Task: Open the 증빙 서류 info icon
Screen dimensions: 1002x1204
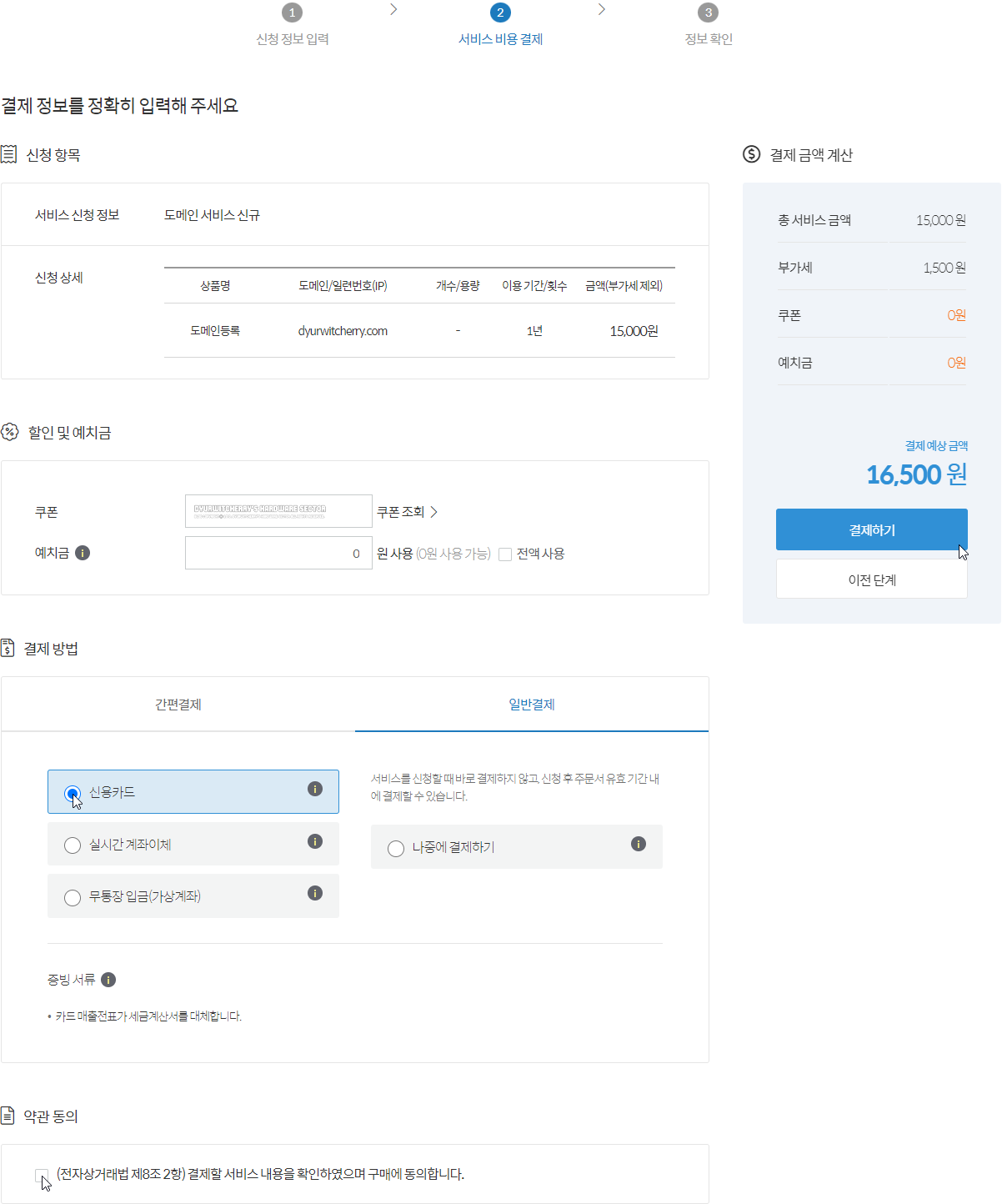Action: click(109, 979)
